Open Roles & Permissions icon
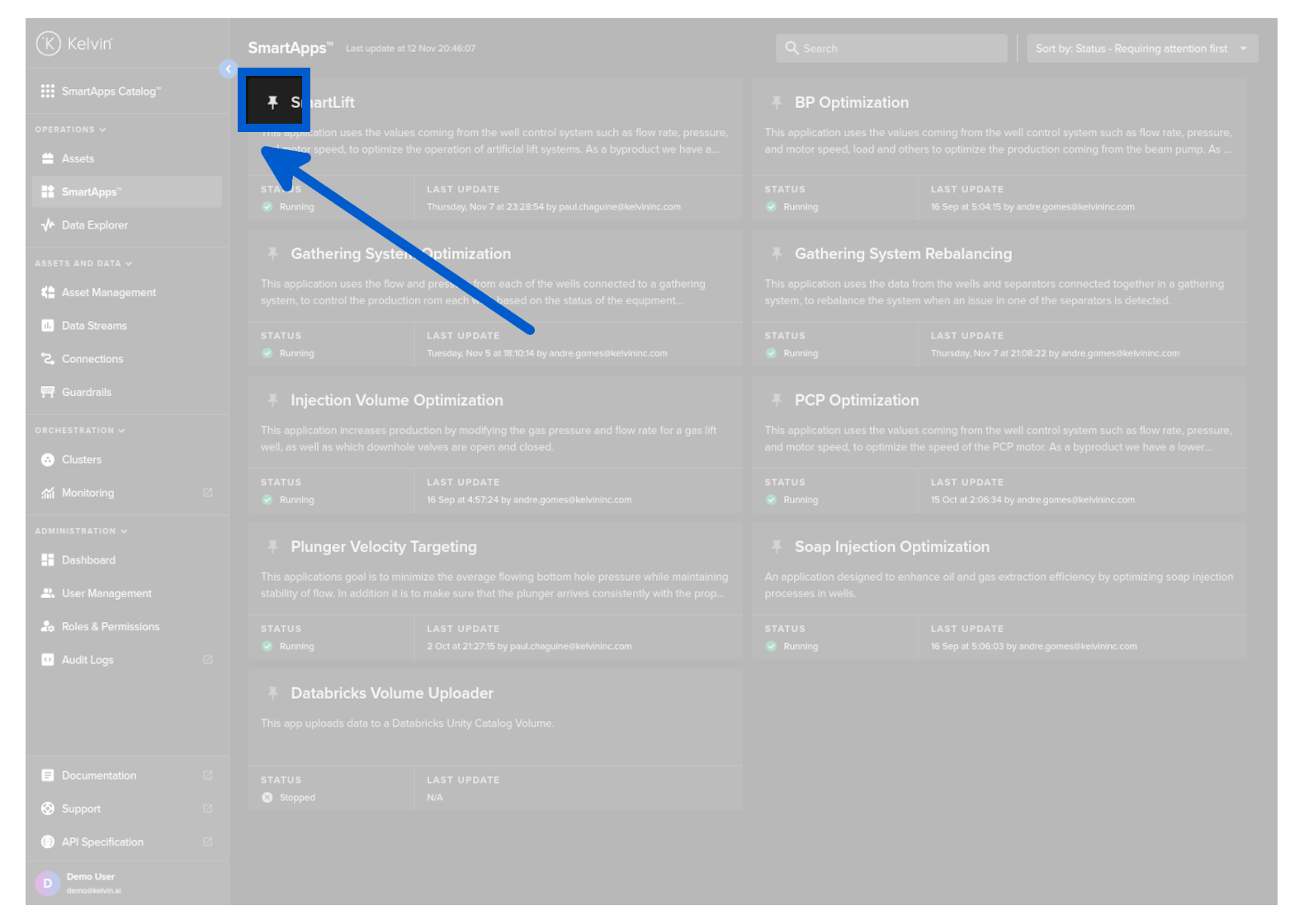The height and width of the screenshot is (924, 1304). tap(48, 627)
